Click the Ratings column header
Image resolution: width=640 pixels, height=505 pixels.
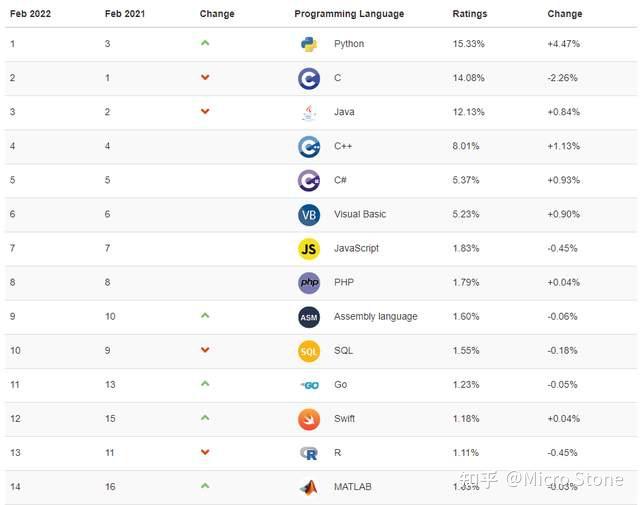point(469,14)
